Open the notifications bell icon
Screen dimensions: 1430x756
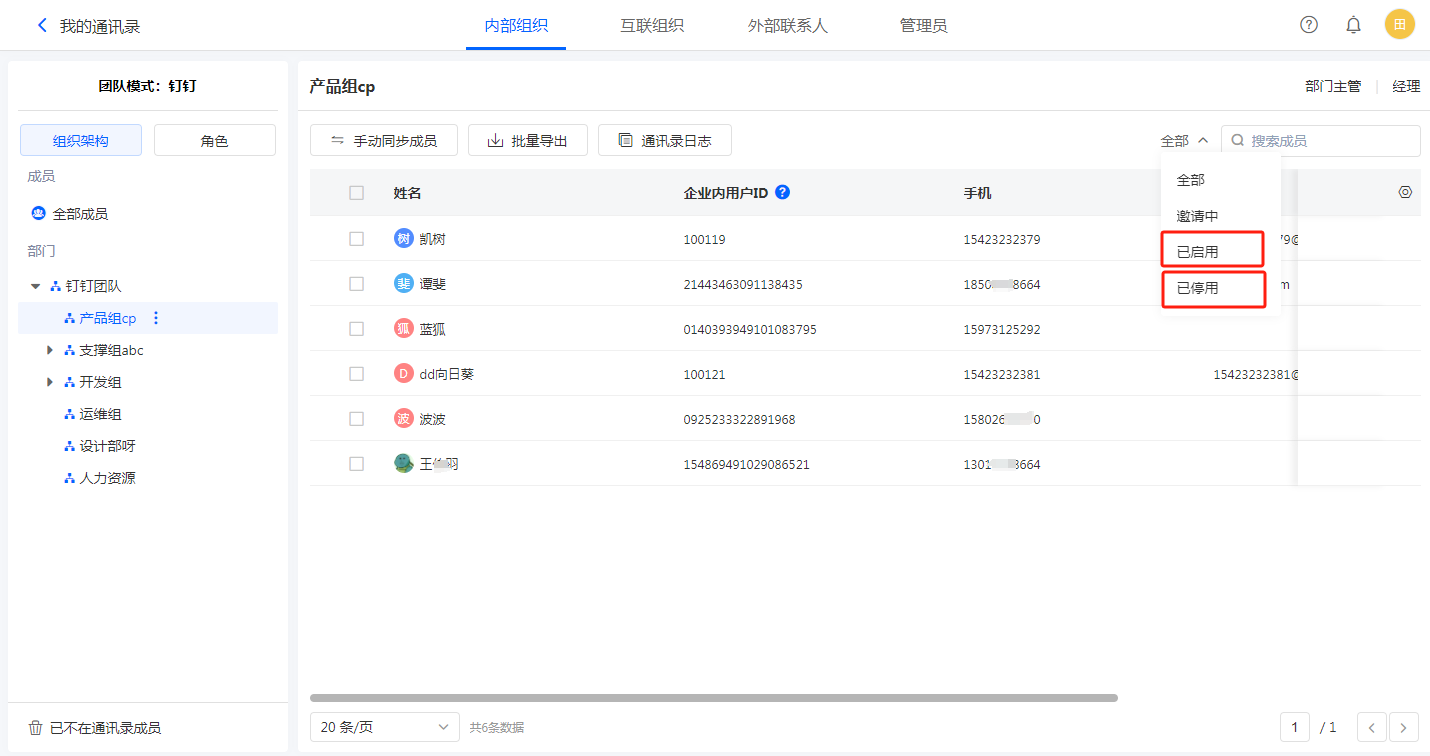click(1353, 25)
